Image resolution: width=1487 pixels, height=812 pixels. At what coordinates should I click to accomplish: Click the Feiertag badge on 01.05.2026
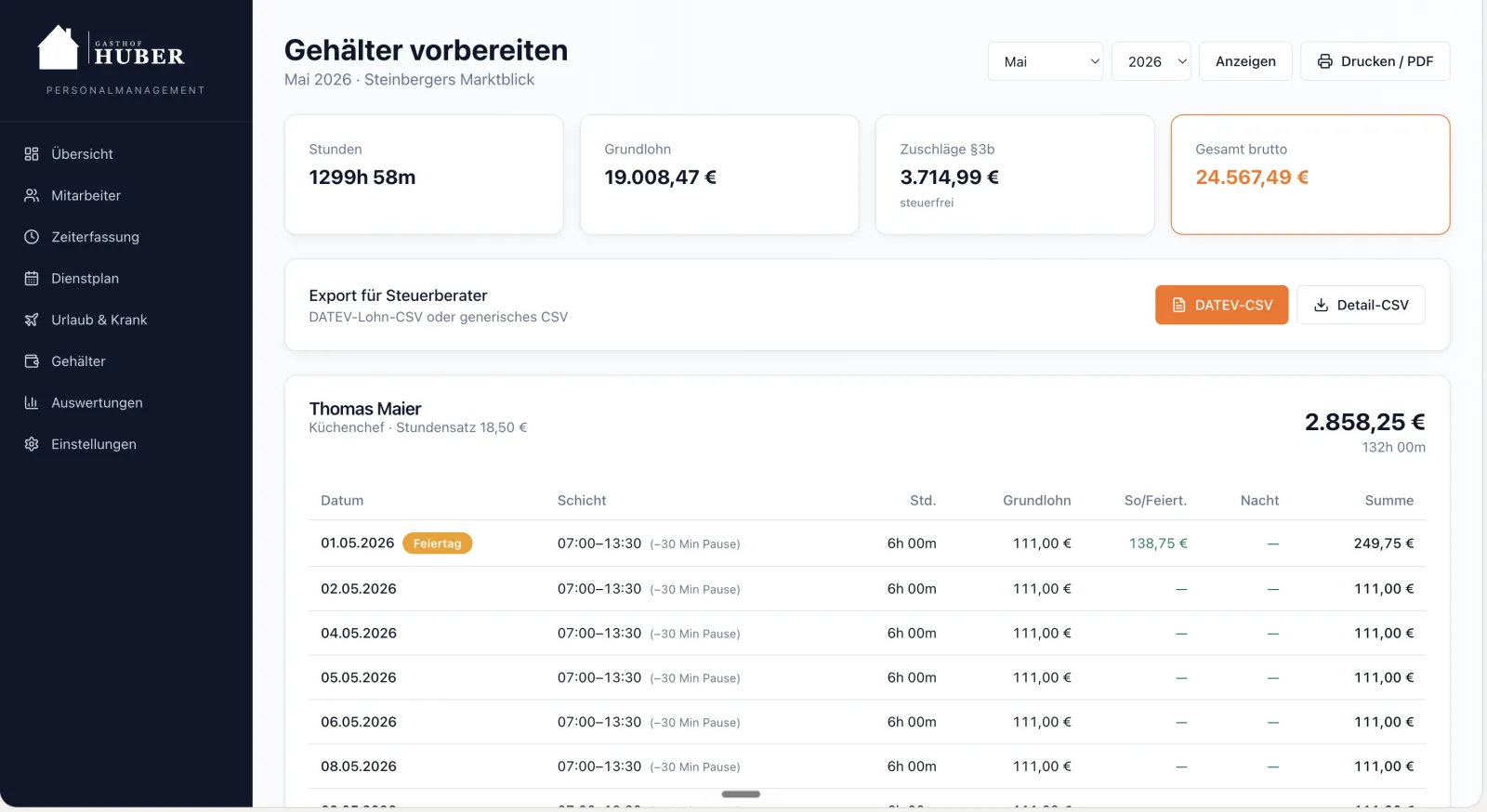click(x=438, y=544)
